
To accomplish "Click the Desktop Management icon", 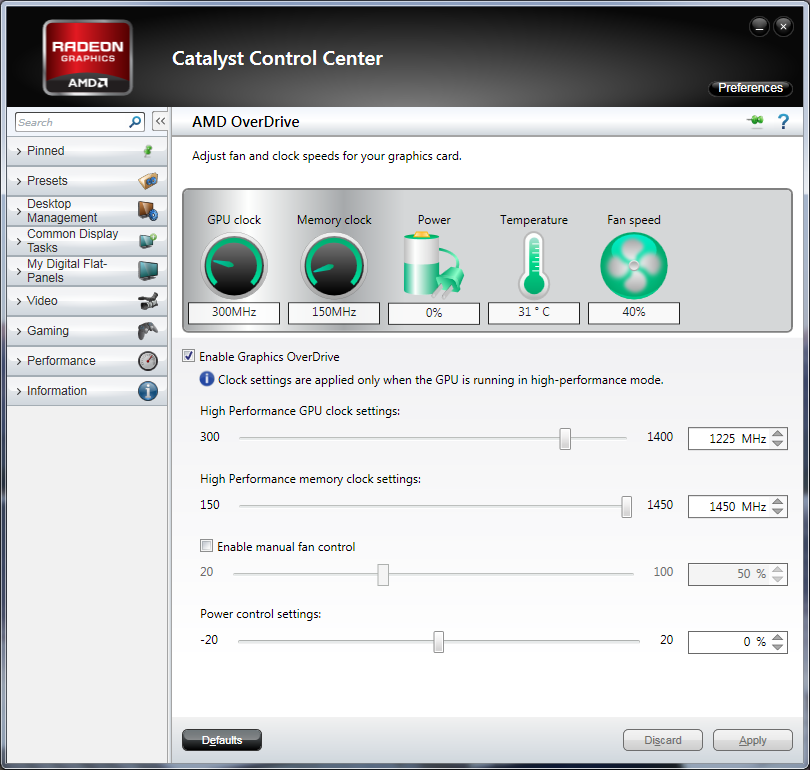I will pyautogui.click(x=148, y=211).
